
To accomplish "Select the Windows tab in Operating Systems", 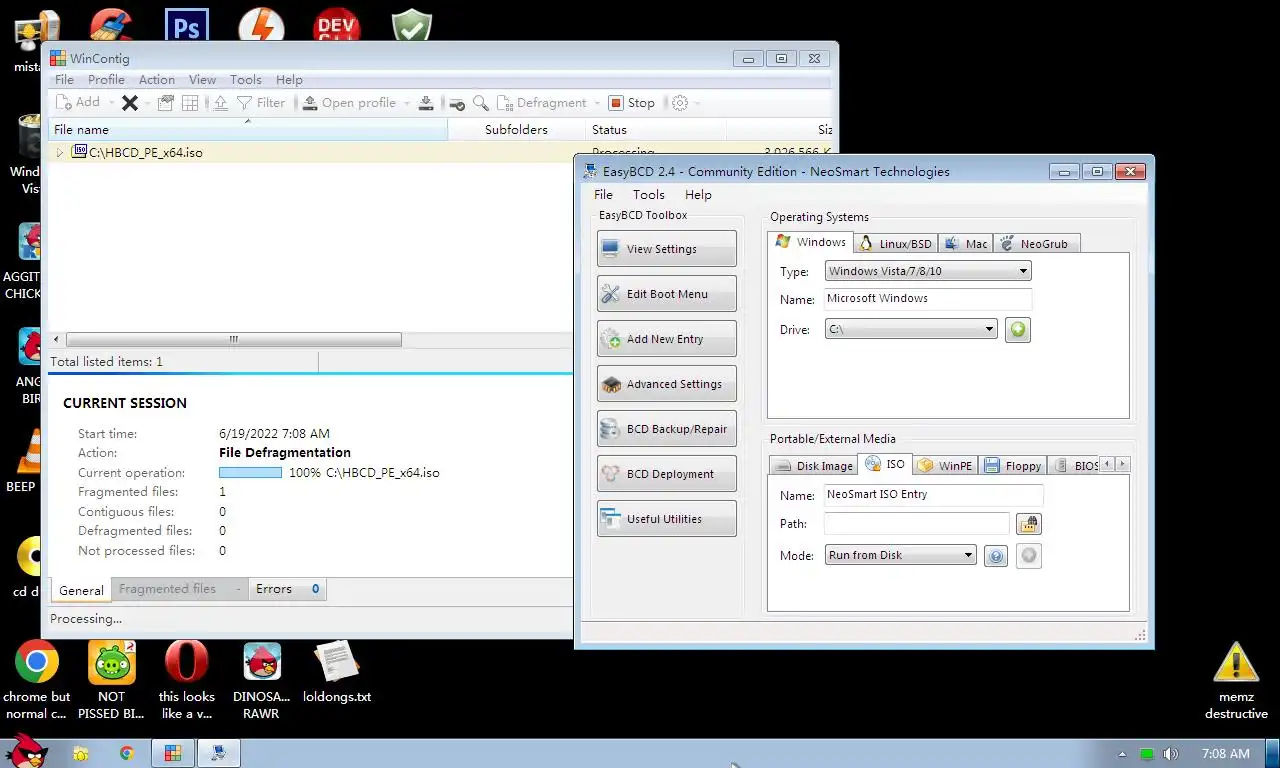I will (811, 242).
